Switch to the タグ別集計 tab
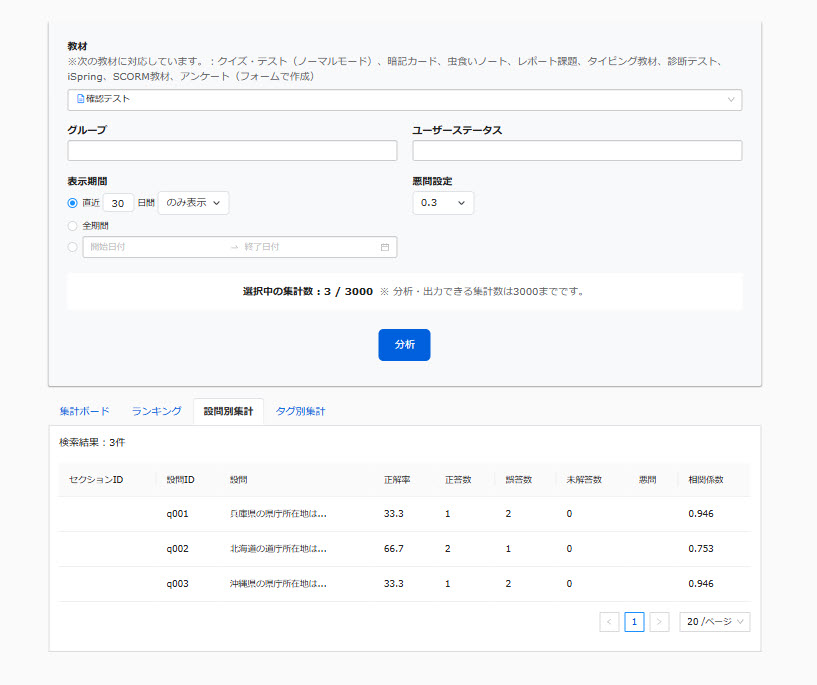Image resolution: width=817 pixels, height=685 pixels. point(300,411)
